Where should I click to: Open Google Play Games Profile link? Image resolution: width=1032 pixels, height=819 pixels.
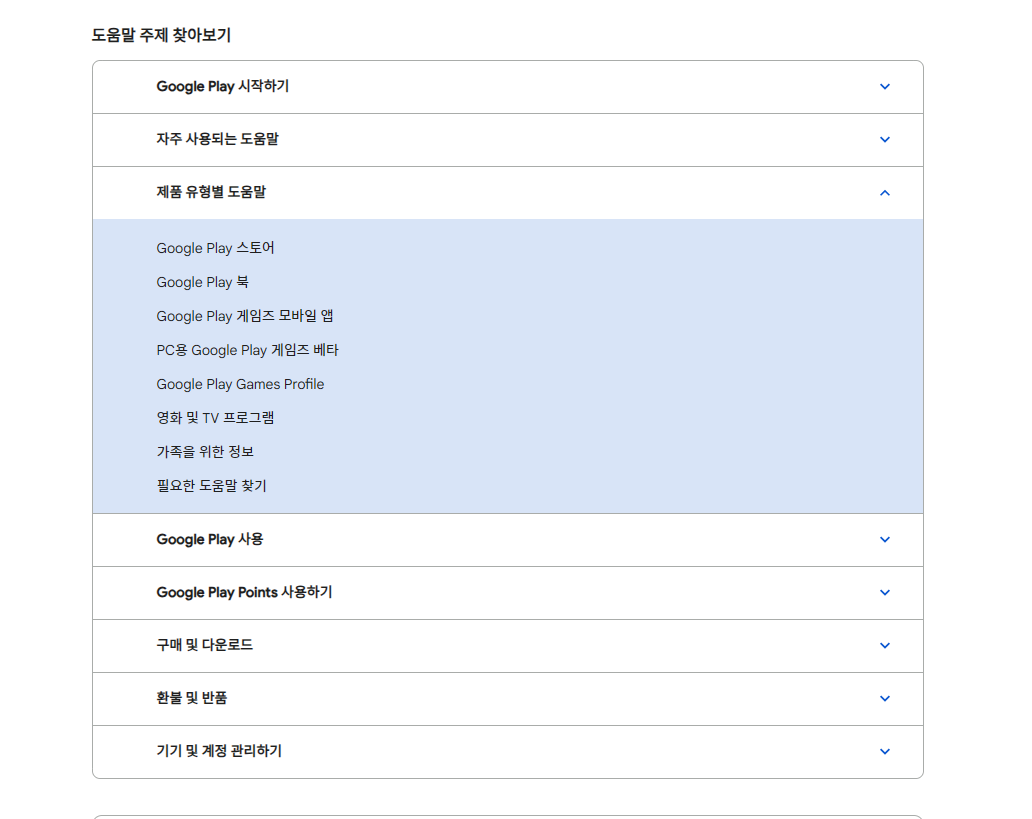[240, 384]
